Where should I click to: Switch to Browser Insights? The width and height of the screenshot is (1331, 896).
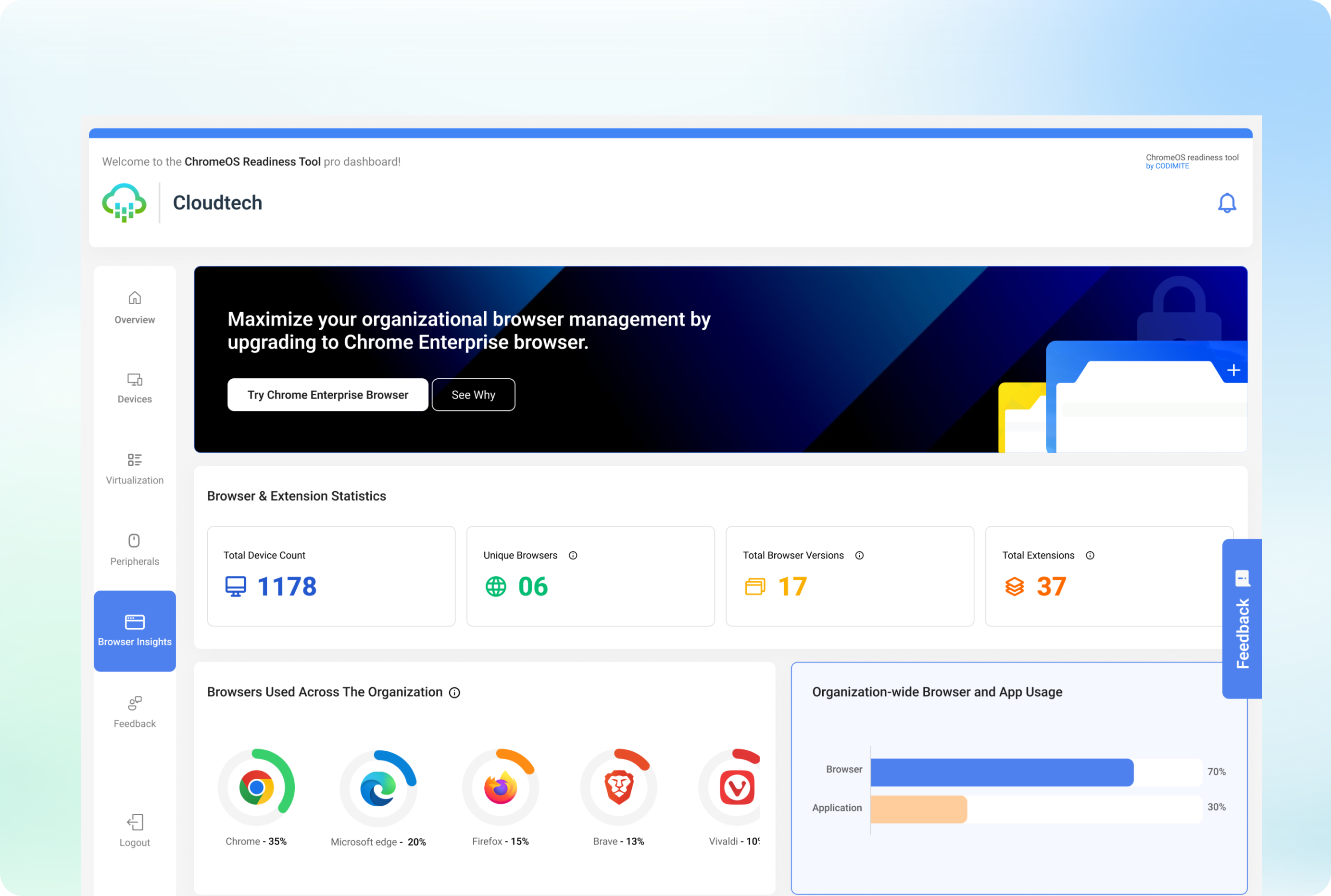[134, 632]
